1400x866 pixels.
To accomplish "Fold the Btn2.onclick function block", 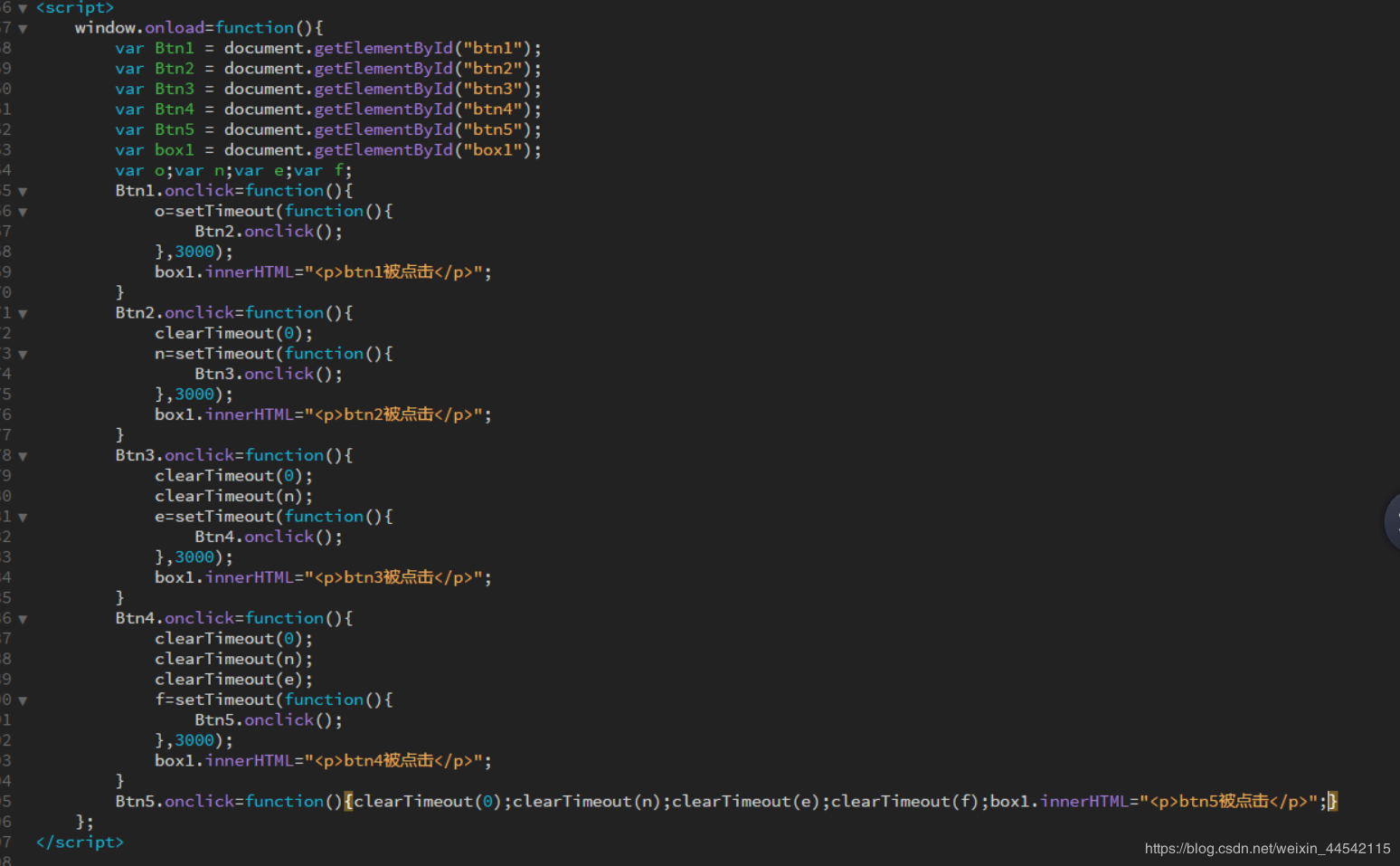I will [x=23, y=314].
